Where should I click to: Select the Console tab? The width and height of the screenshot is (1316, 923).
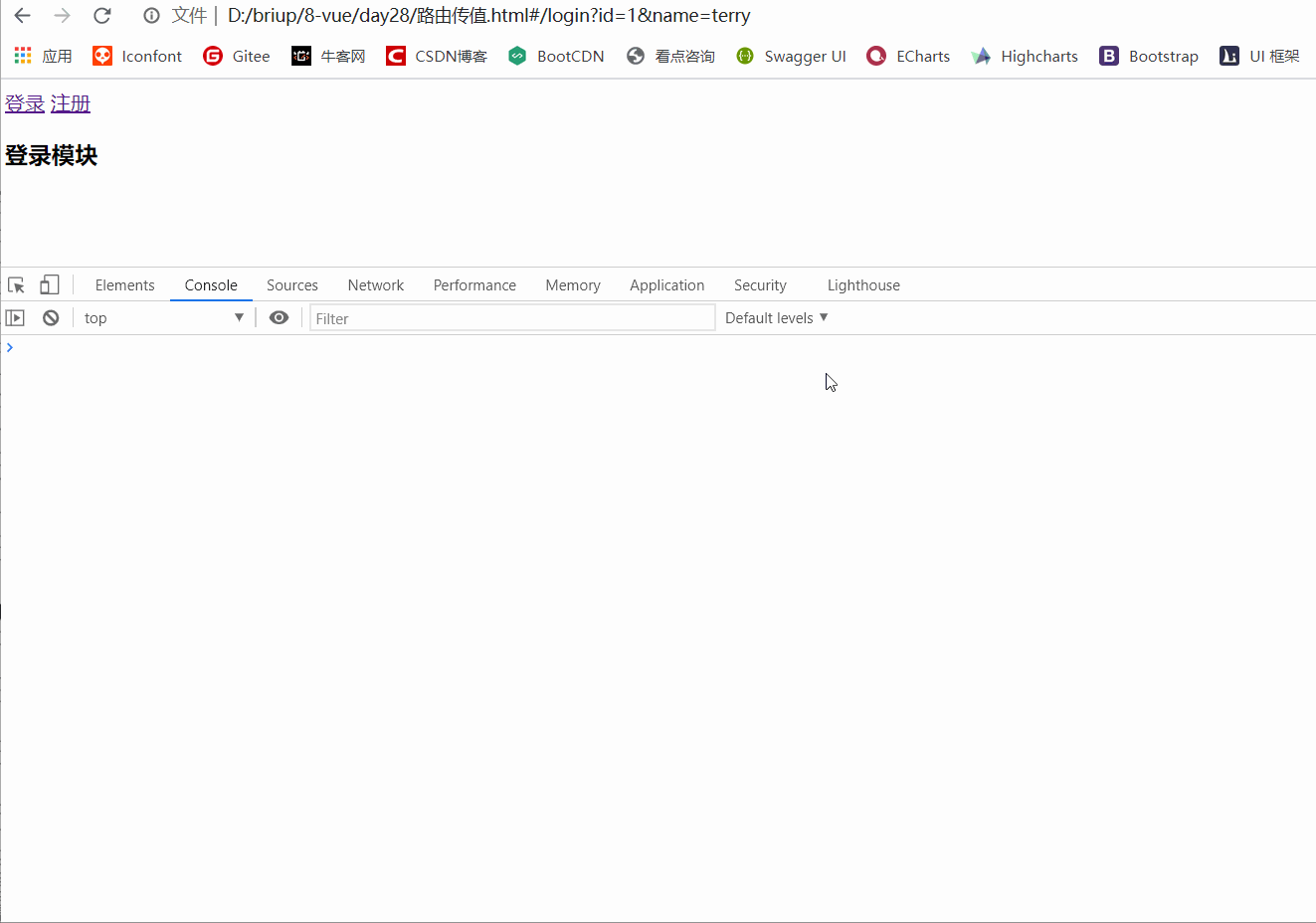coord(211,285)
